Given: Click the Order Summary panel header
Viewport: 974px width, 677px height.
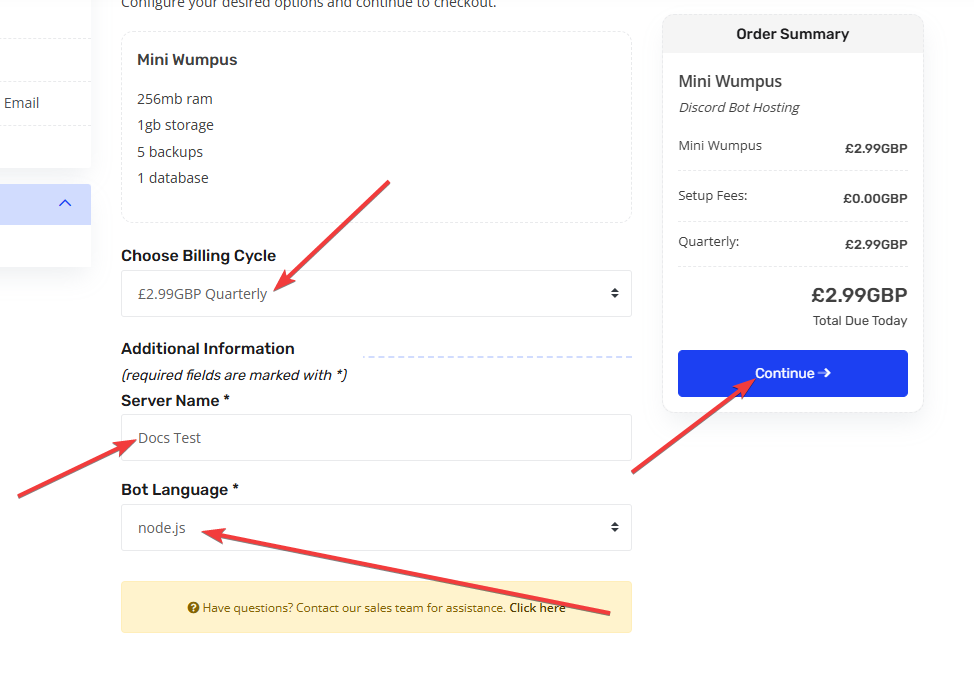Looking at the screenshot, I should (792, 34).
